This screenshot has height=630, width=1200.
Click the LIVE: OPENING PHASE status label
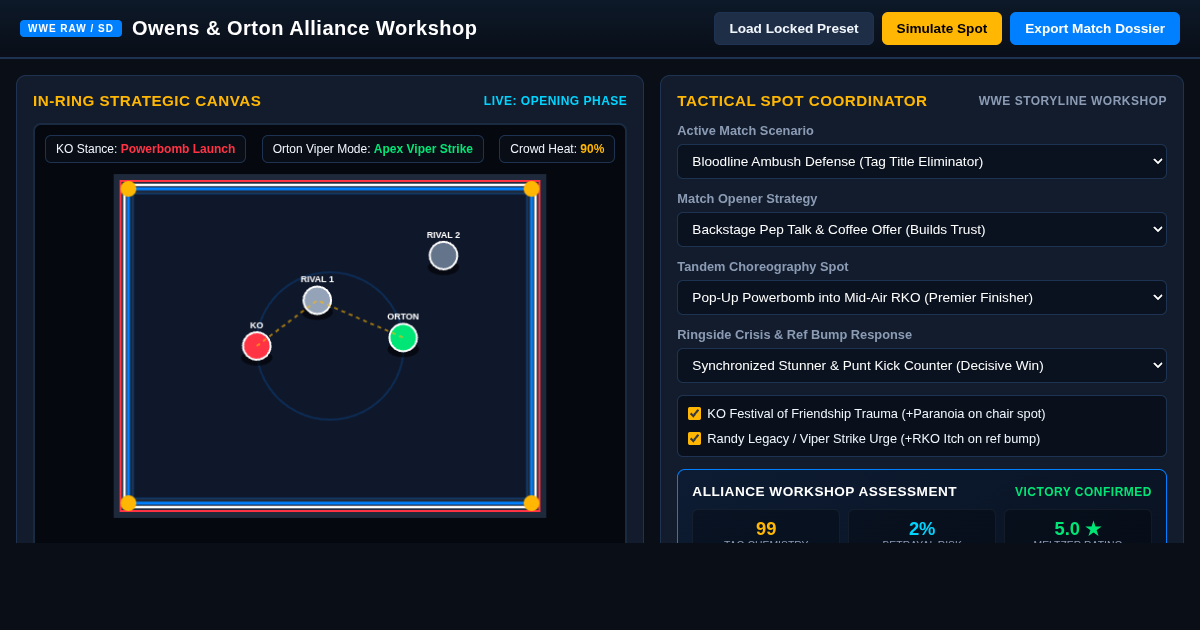[555, 101]
